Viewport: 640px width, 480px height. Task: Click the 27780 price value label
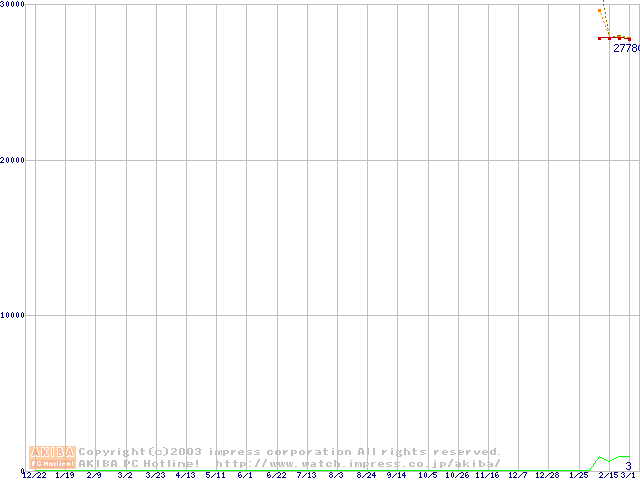tap(625, 48)
